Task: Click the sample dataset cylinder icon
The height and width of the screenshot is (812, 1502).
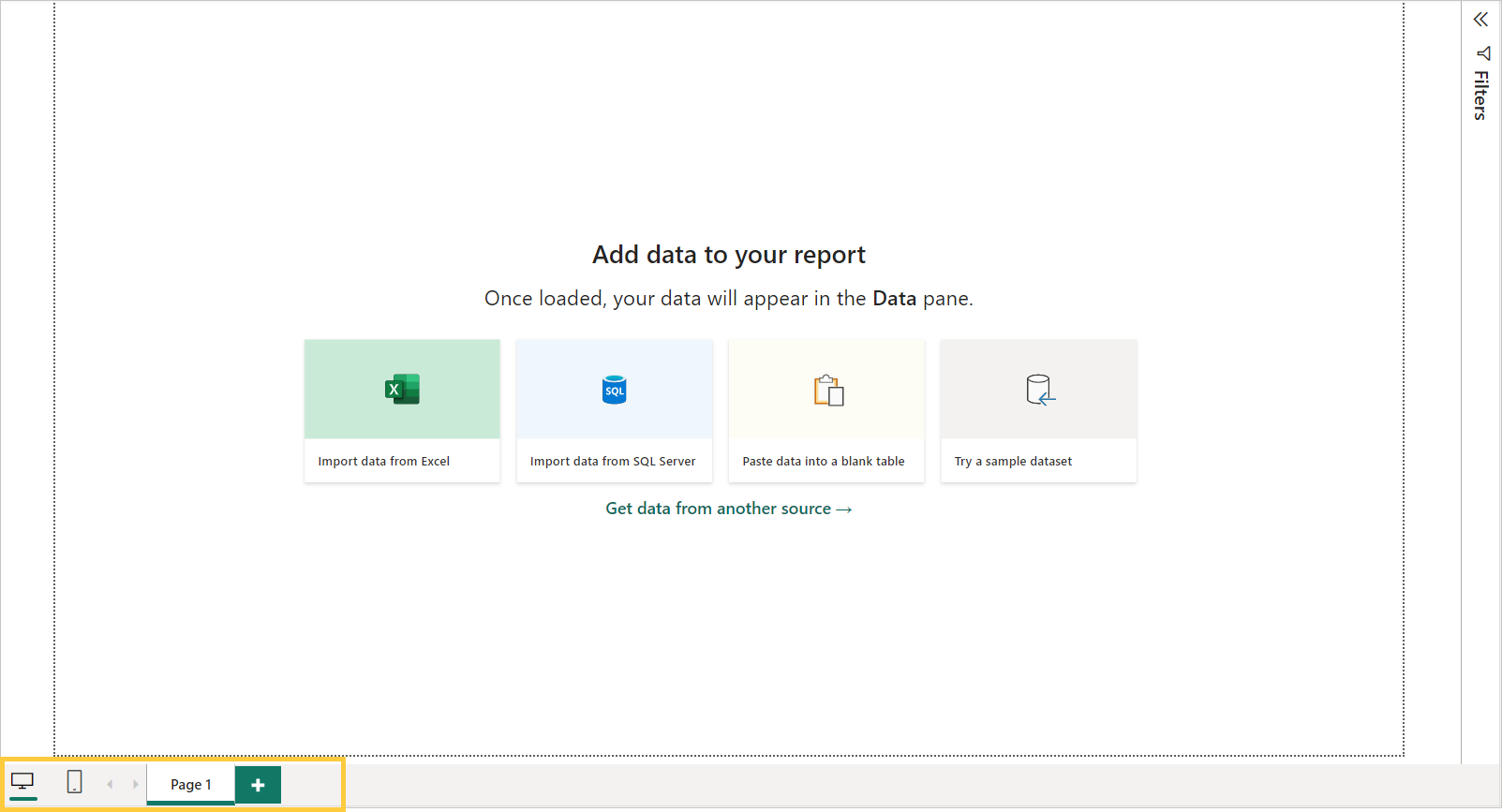Action: coord(1039,390)
